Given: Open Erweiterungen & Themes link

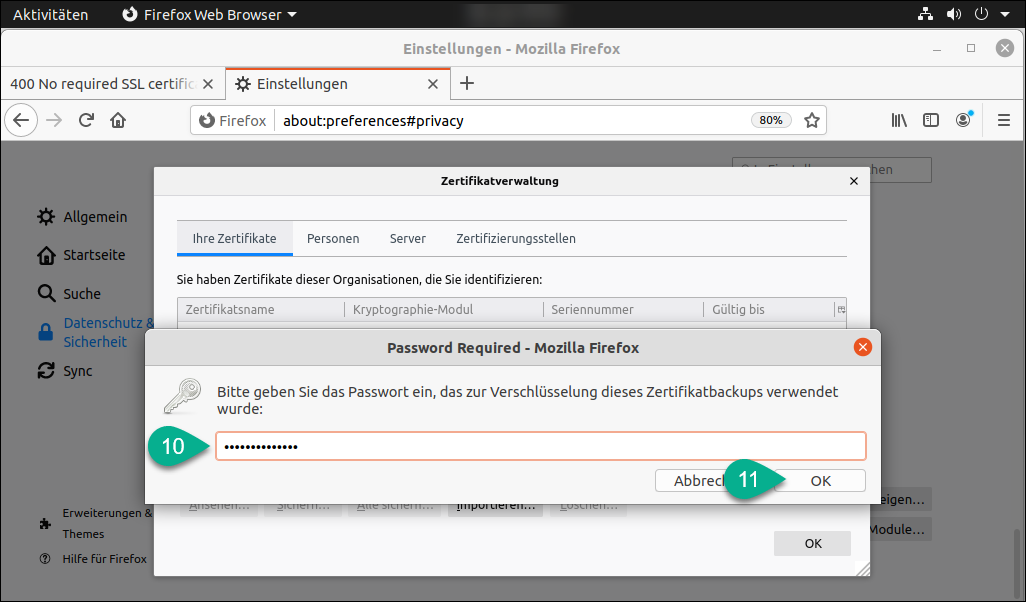Looking at the screenshot, I should click(96, 523).
